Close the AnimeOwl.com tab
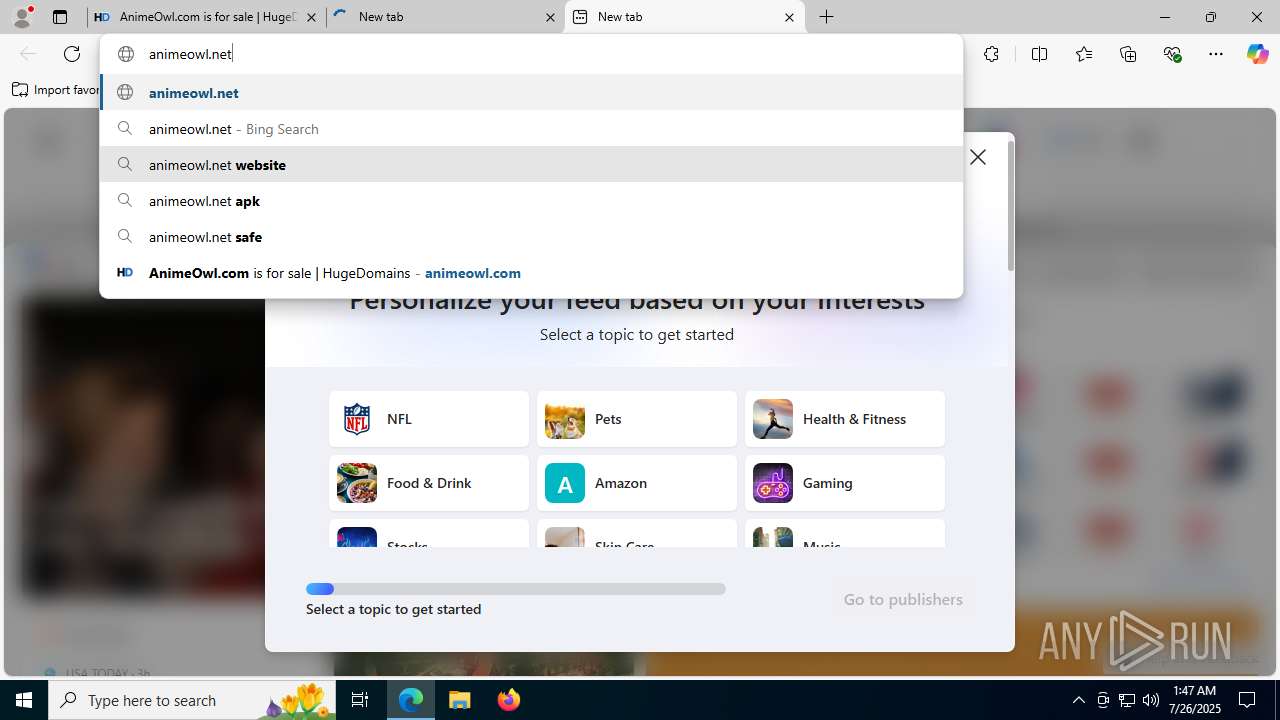 [x=312, y=17]
